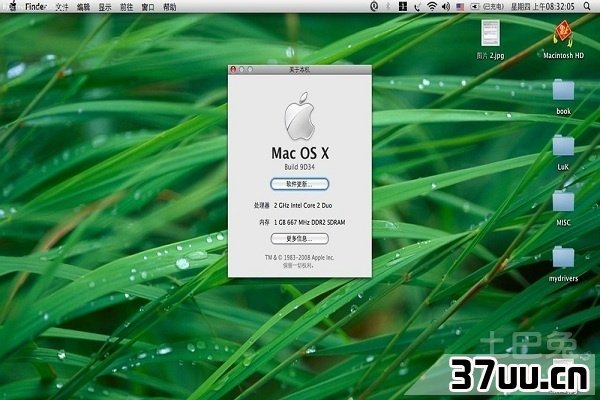This screenshot has height=400, width=600.
Task: Click the phone/modem status icon
Action: 417,7
